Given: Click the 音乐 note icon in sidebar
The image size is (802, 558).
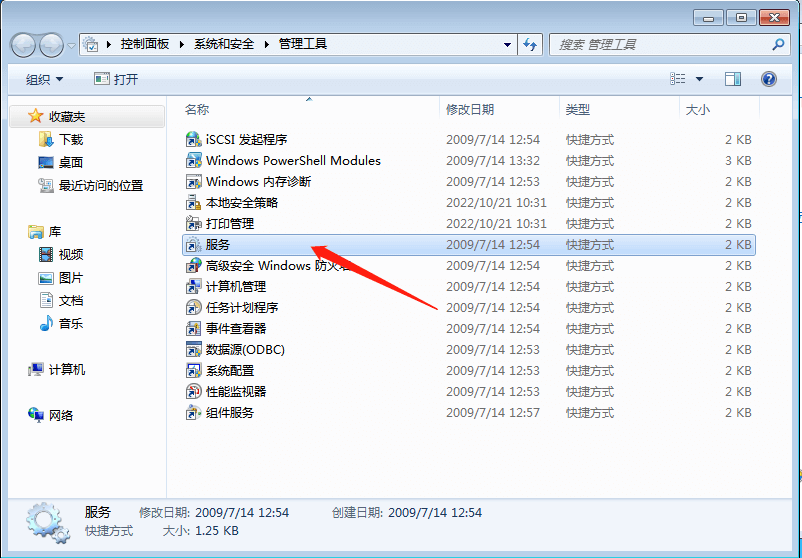Looking at the screenshot, I should pyautogui.click(x=46, y=323).
